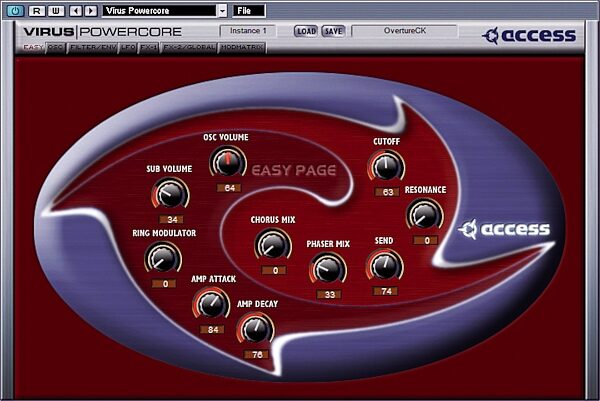Click the RESONANCE knob

tap(425, 215)
